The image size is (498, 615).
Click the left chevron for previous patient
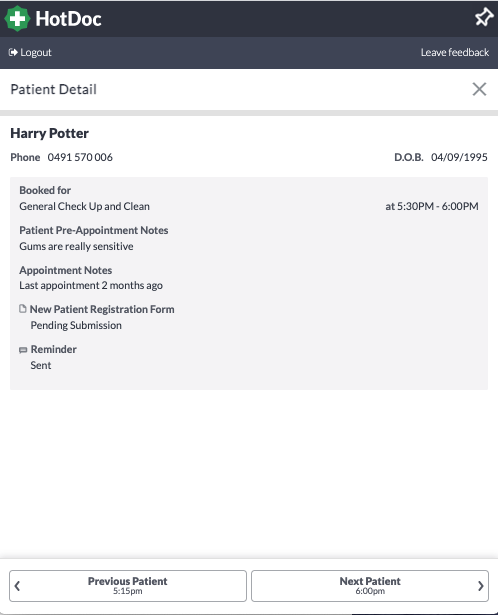click(17, 586)
